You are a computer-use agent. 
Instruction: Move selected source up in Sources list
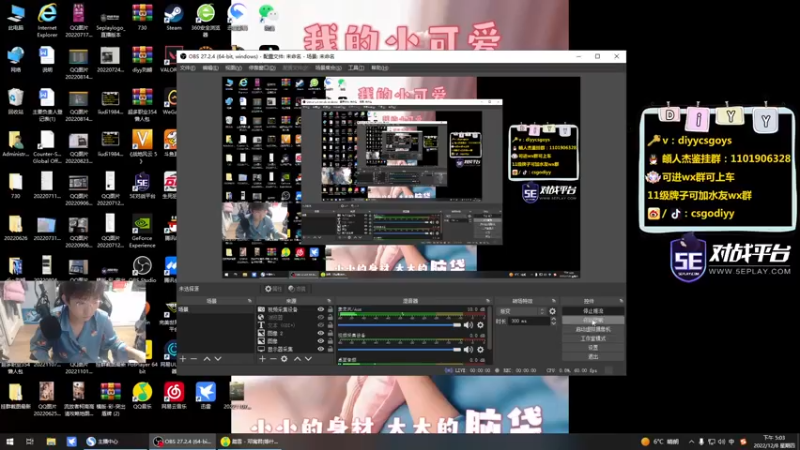pyautogui.click(x=297, y=359)
